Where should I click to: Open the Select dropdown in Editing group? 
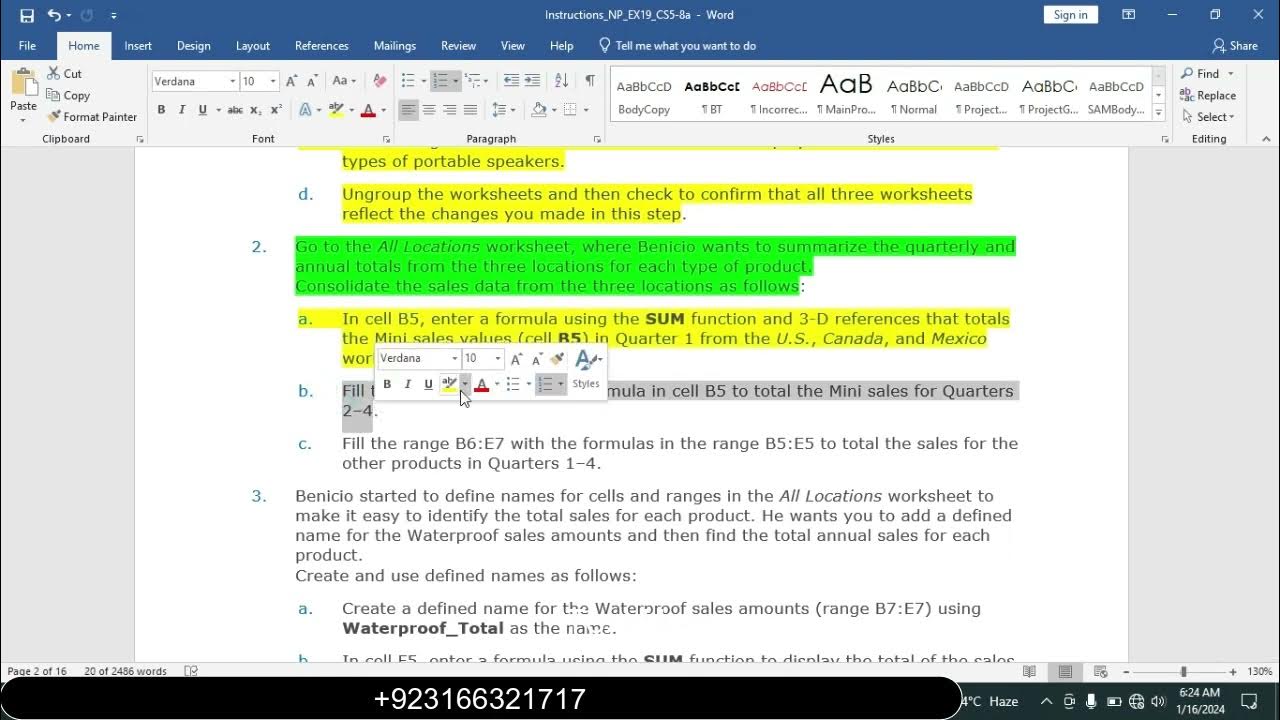[1208, 117]
